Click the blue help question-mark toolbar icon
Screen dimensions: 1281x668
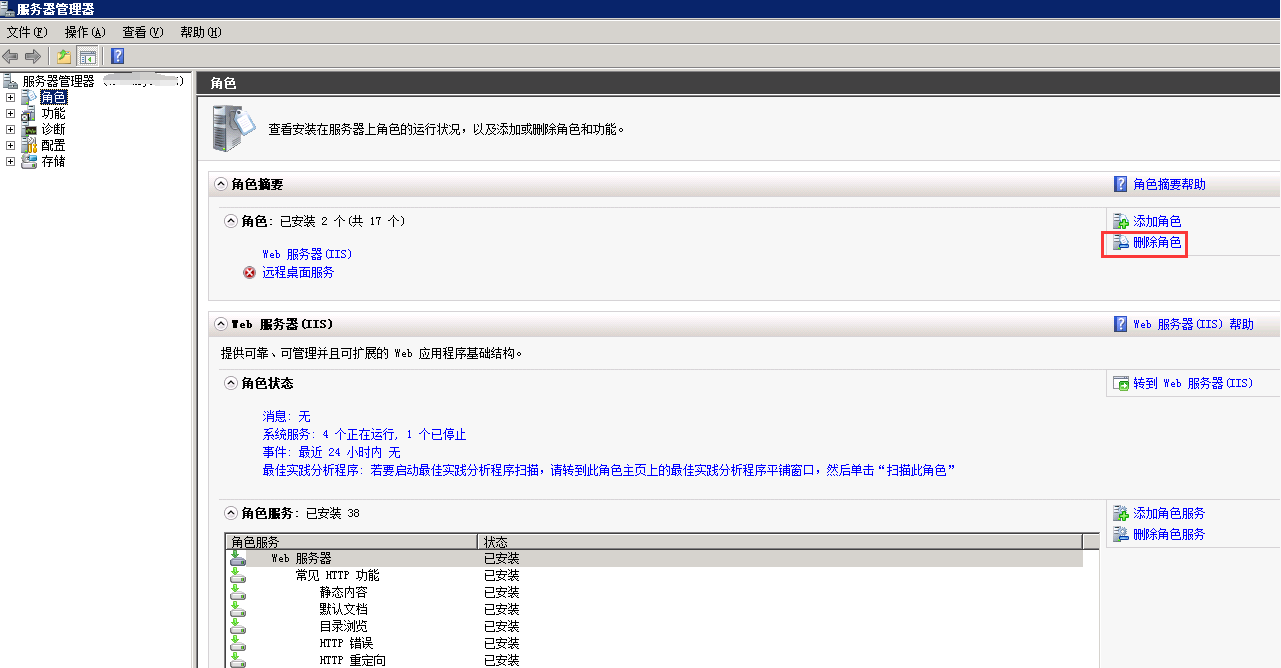click(x=118, y=56)
